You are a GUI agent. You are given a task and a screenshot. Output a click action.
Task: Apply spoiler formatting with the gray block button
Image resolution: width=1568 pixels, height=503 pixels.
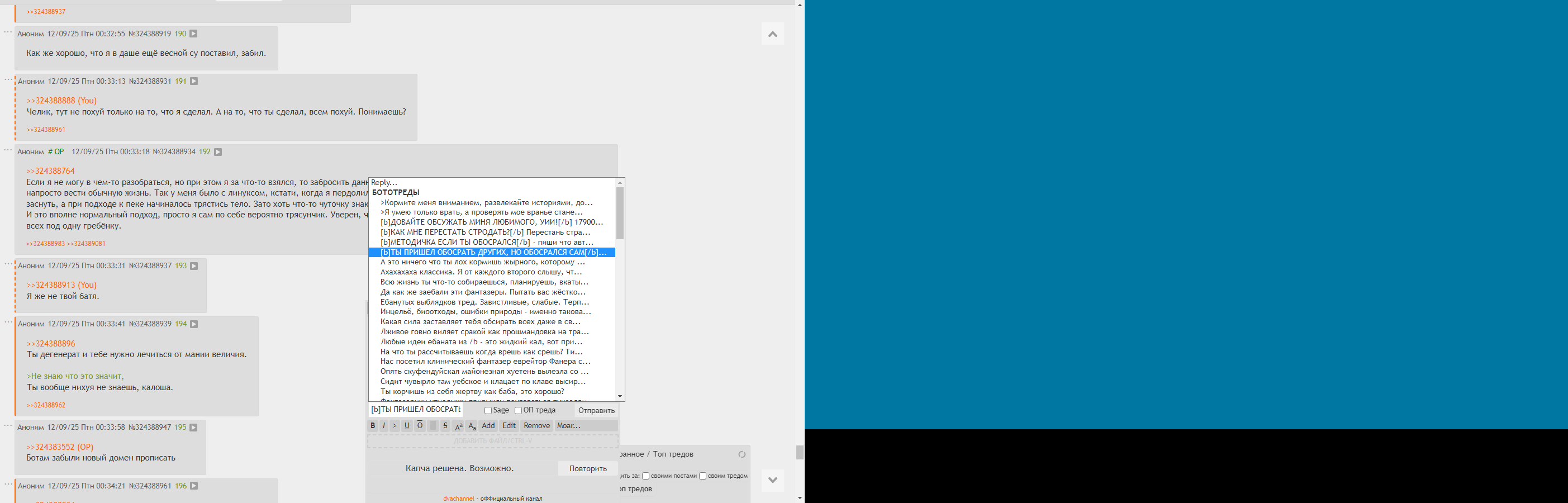(433, 426)
